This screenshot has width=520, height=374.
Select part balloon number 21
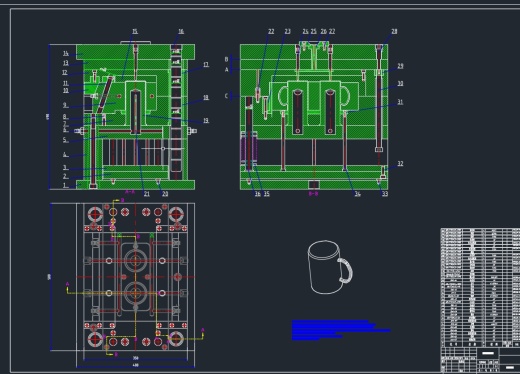pos(147,194)
